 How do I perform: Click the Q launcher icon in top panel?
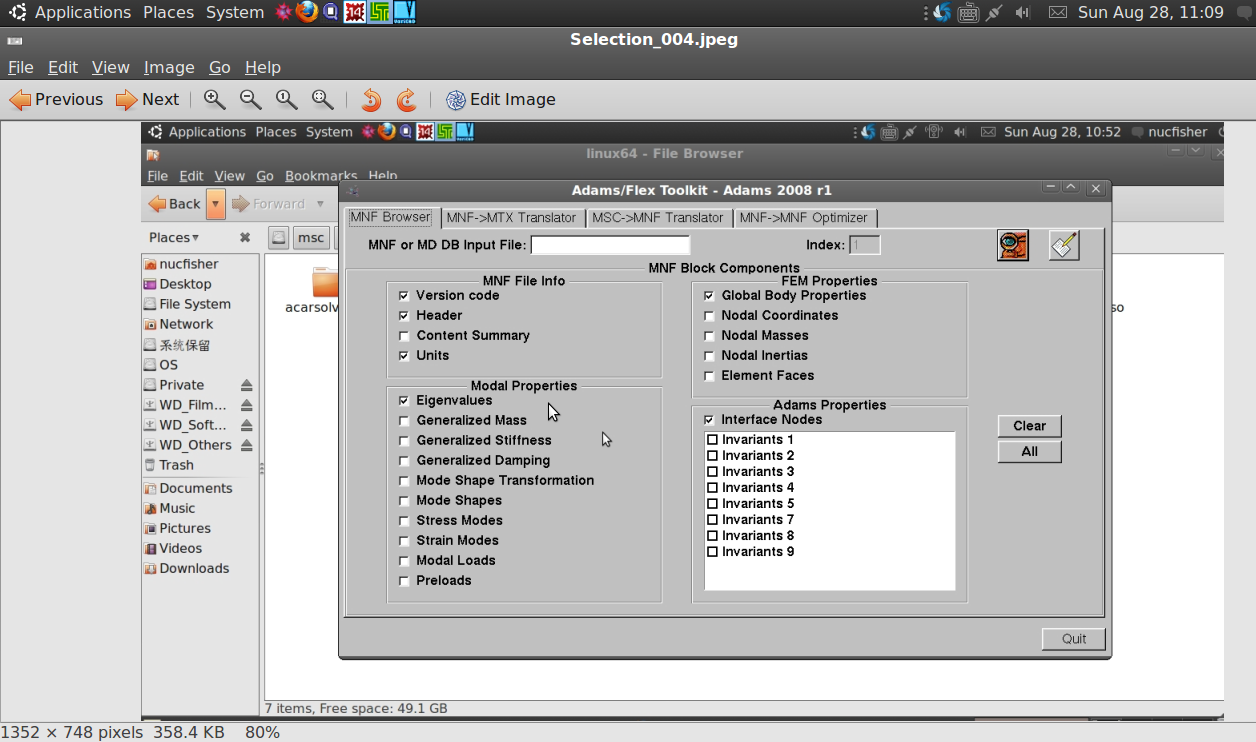pos(330,12)
